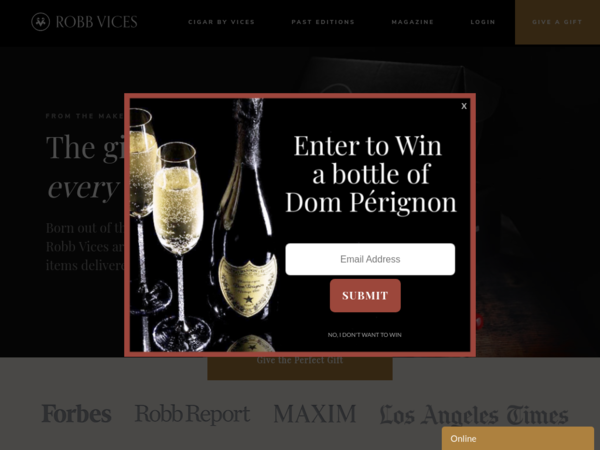Click the Login link
This screenshot has height=450, width=600.
(483, 22)
